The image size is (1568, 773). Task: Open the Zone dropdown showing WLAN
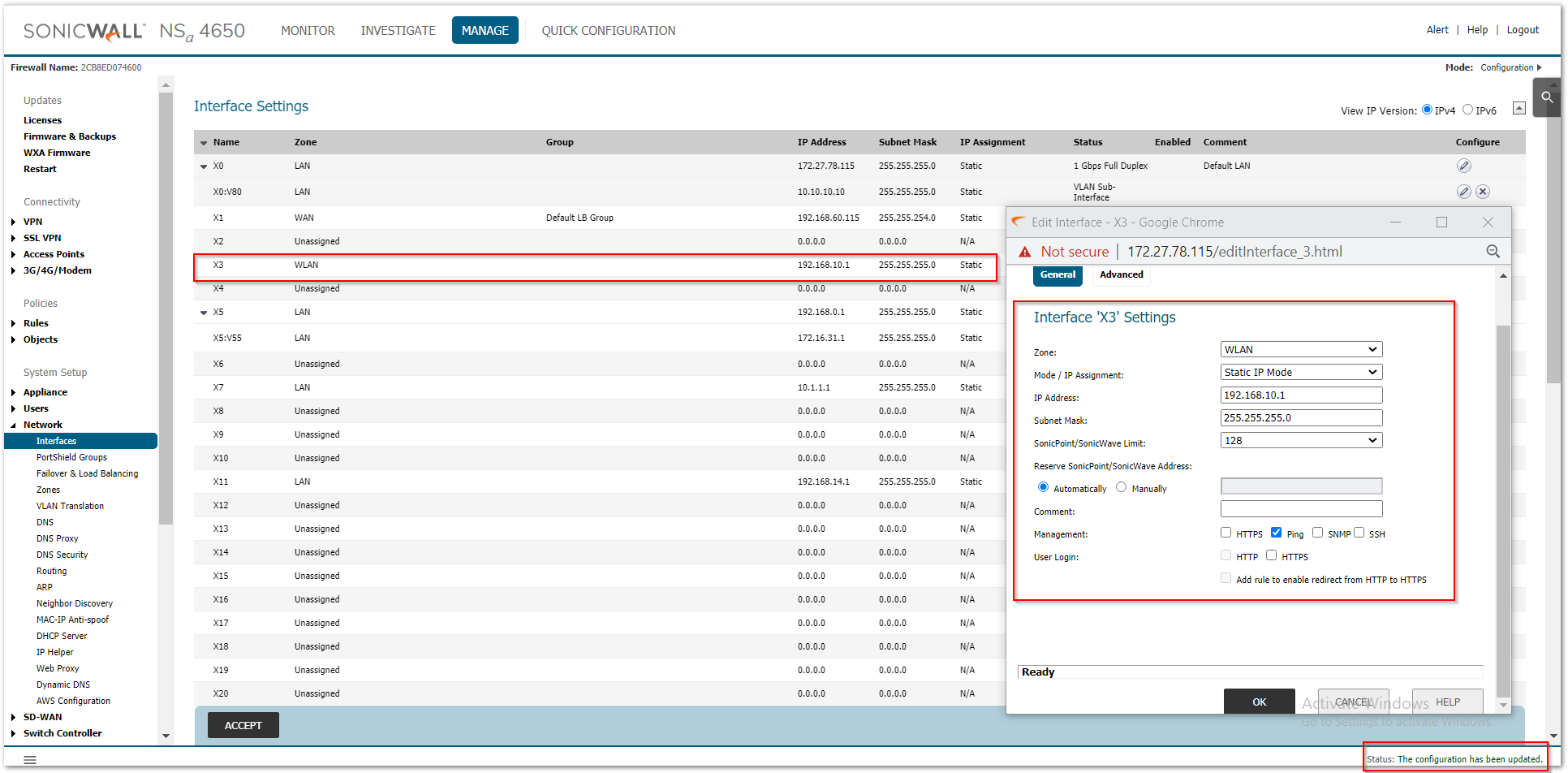[1301, 349]
